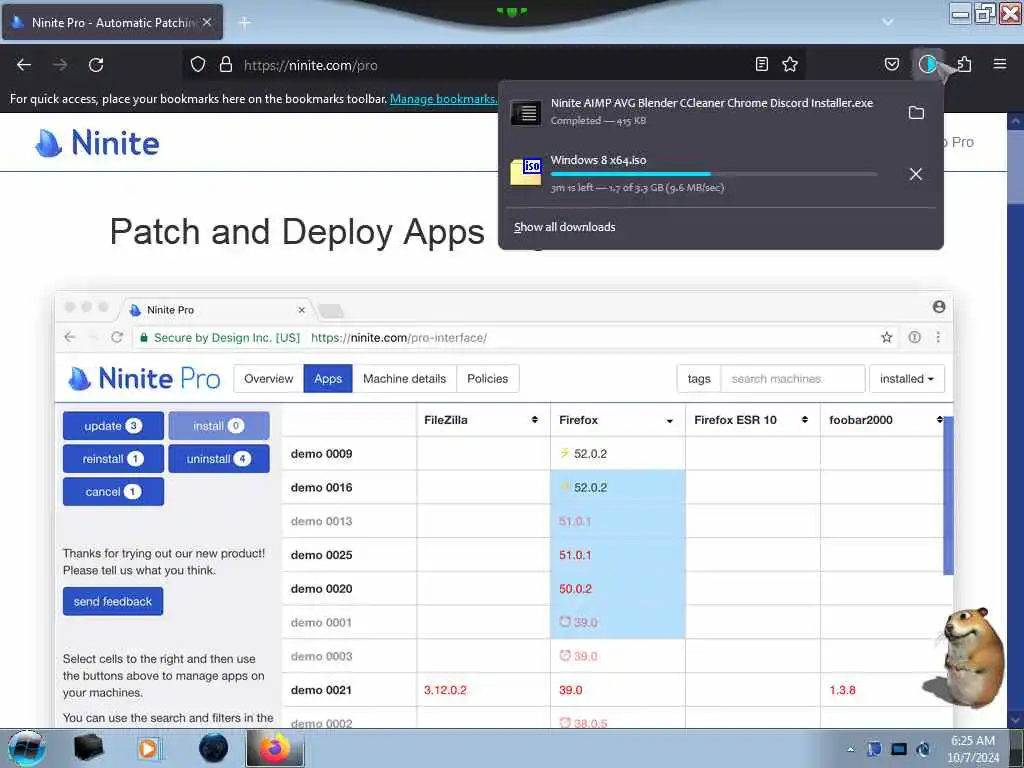Click the demo screenshot profile icon
Viewport: 1024px width, 768px height.
pyautogui.click(x=938, y=307)
